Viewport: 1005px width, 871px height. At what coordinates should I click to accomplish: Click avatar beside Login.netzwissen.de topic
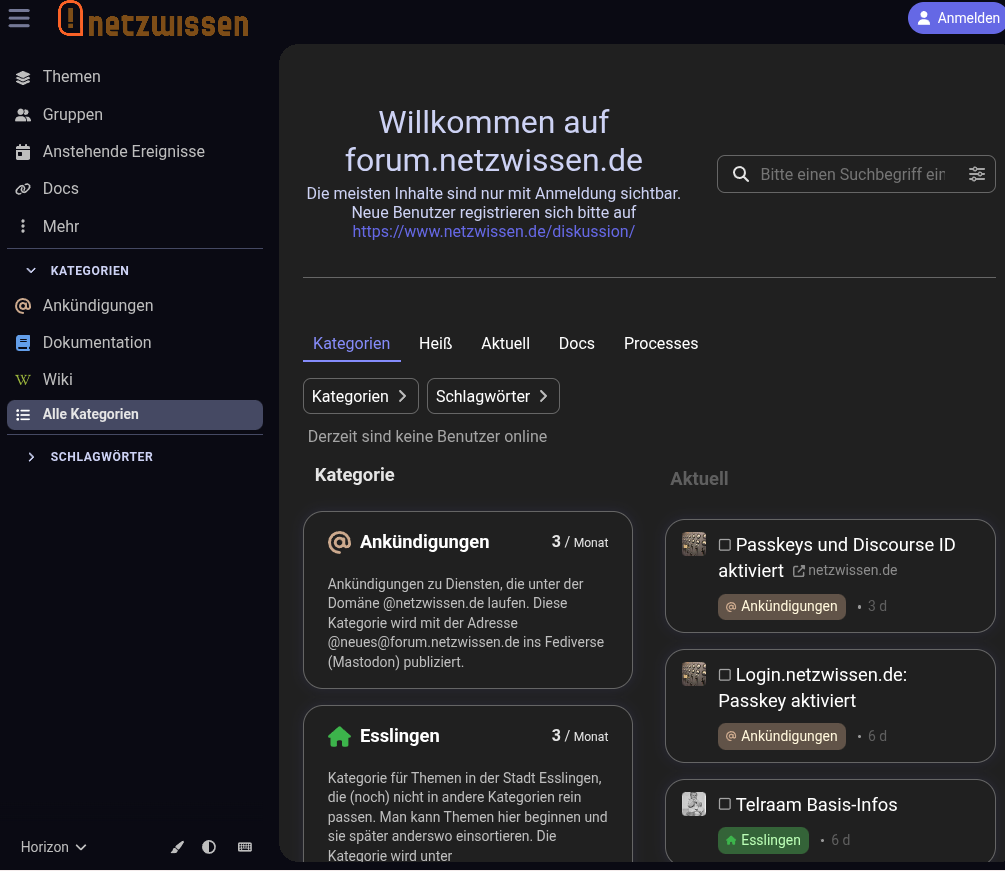tap(694, 674)
